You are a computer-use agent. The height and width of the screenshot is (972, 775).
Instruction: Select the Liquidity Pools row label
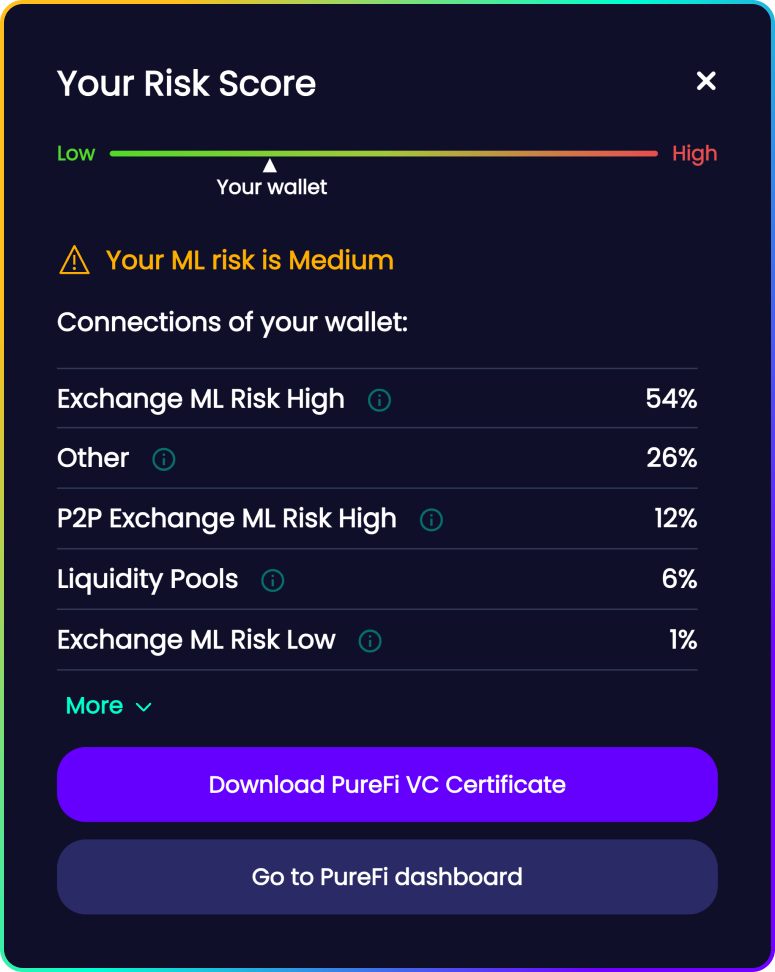click(148, 580)
